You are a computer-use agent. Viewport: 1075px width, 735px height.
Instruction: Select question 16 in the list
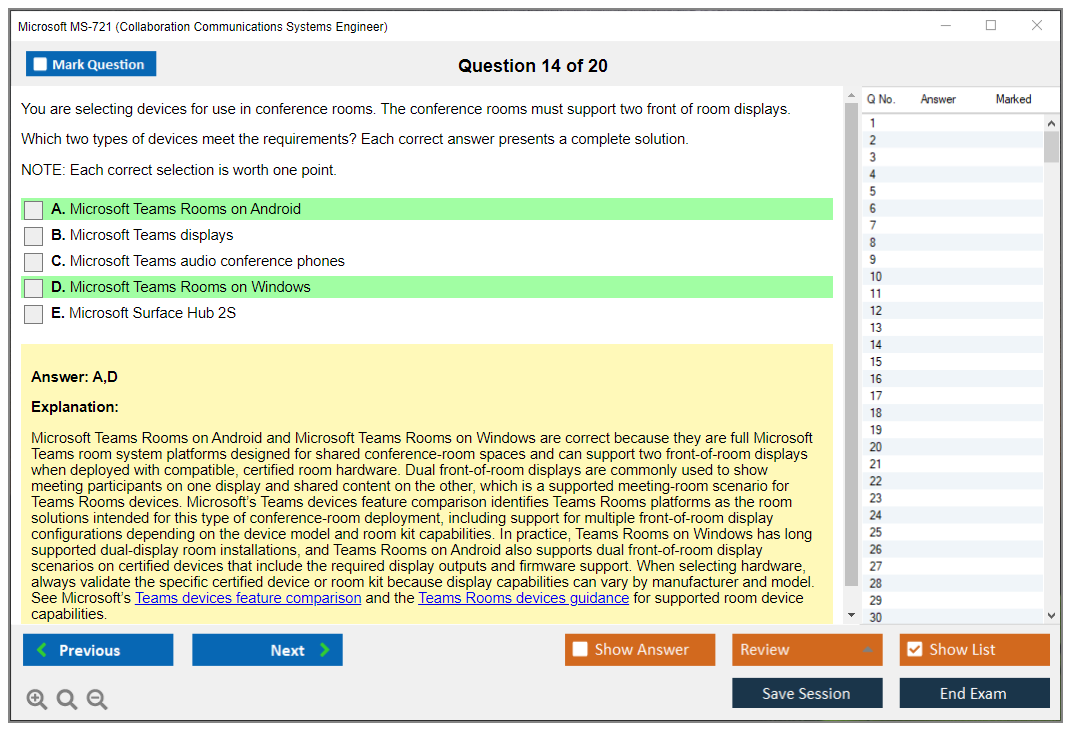(x=953, y=379)
